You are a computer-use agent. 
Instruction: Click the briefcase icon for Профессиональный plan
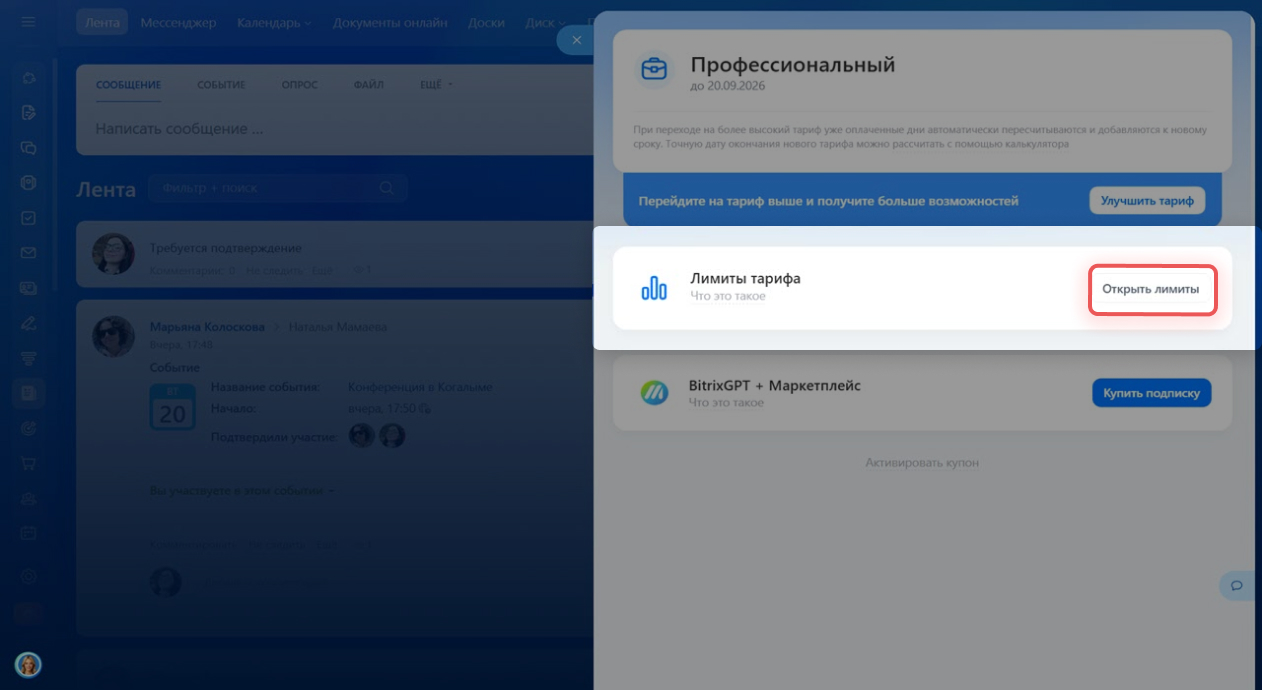tap(654, 68)
